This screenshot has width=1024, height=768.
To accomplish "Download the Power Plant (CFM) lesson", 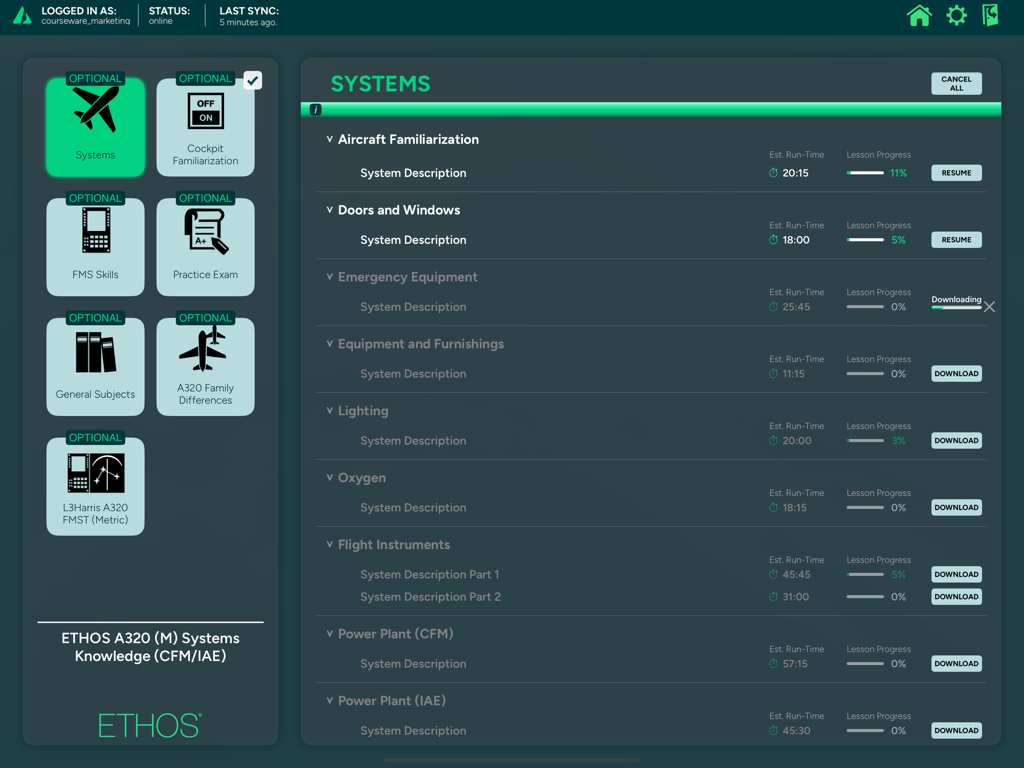I will tap(956, 664).
